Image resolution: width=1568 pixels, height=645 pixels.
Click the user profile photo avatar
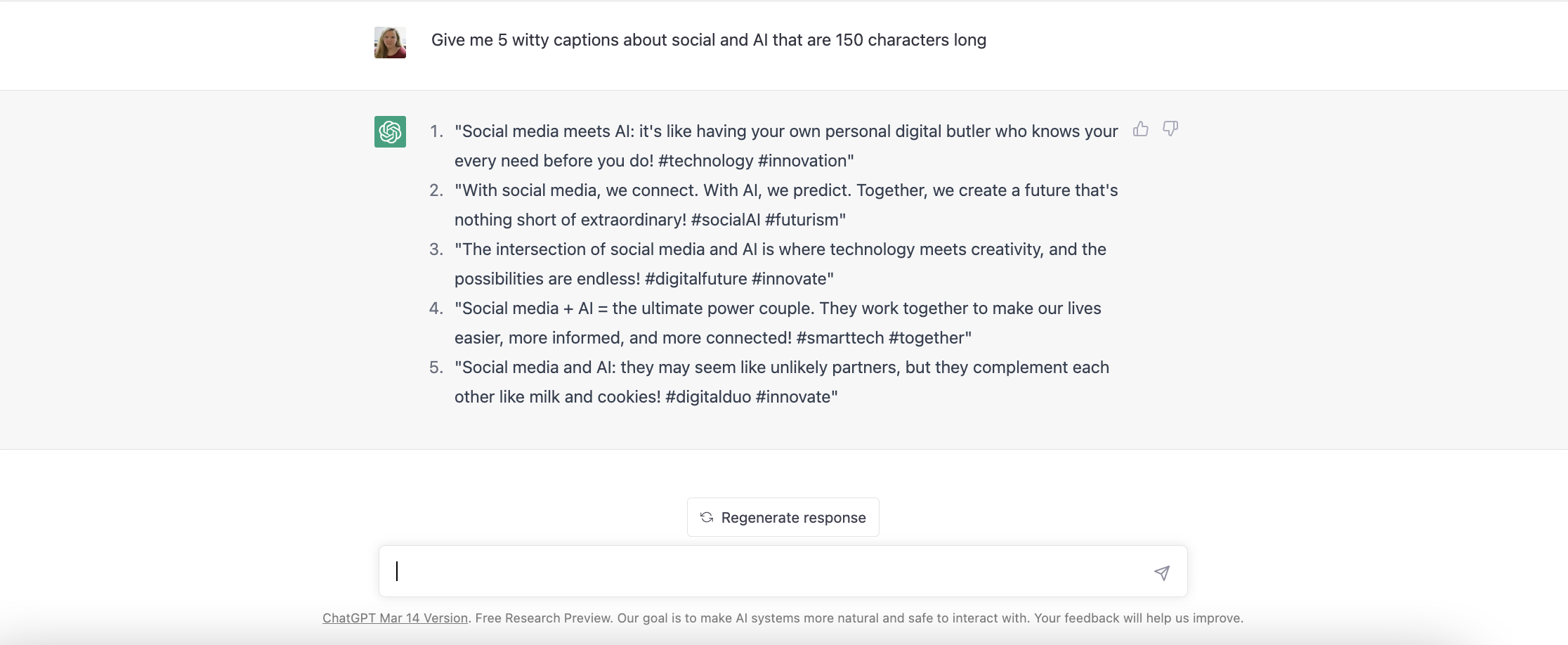[390, 42]
